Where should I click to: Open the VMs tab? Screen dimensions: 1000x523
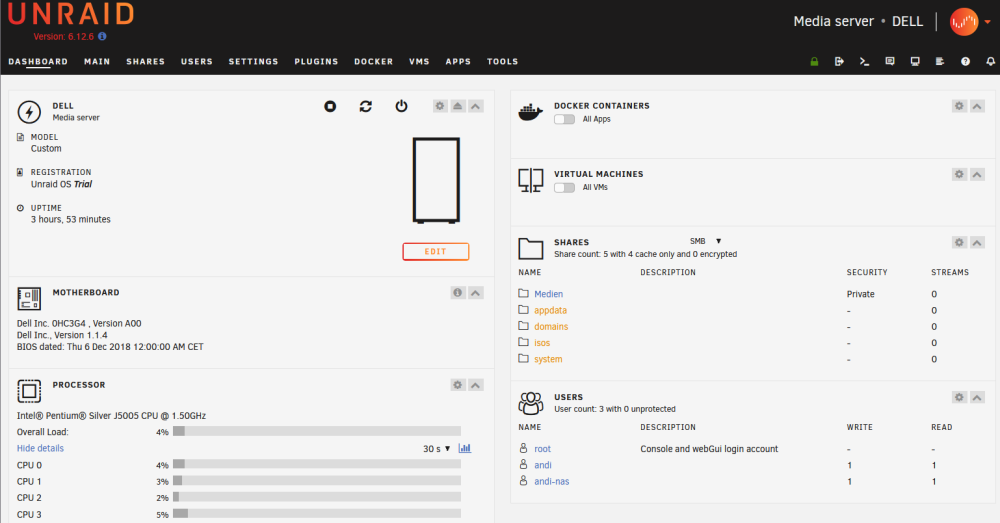pyautogui.click(x=419, y=61)
